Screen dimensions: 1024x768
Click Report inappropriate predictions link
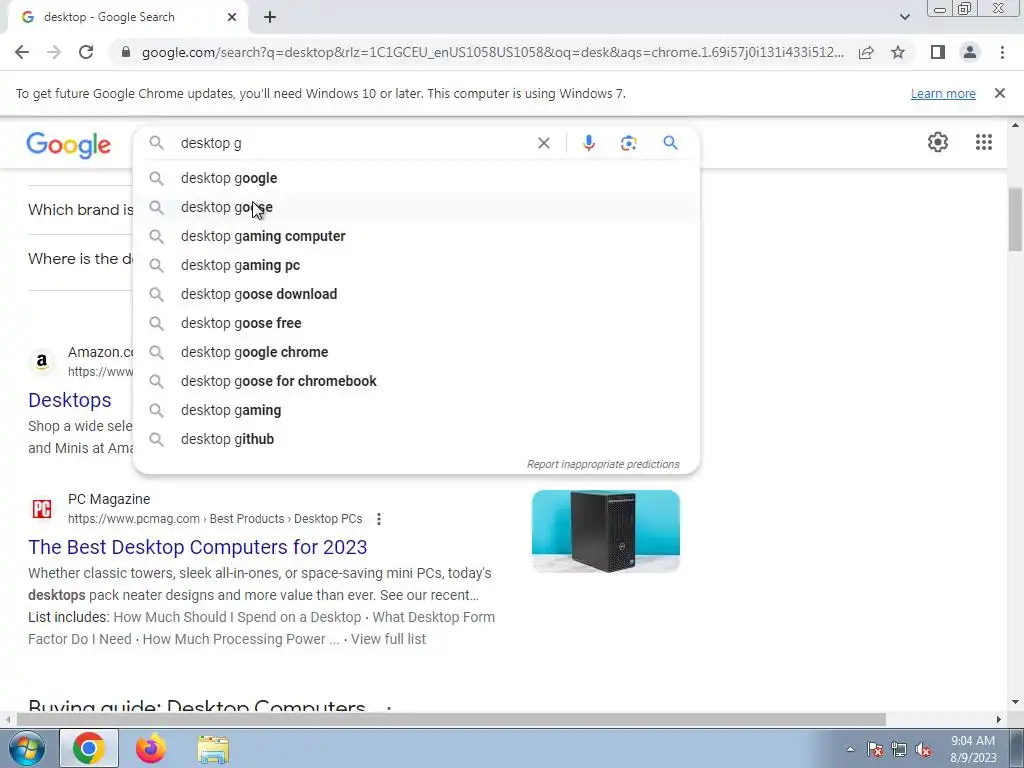(603, 464)
